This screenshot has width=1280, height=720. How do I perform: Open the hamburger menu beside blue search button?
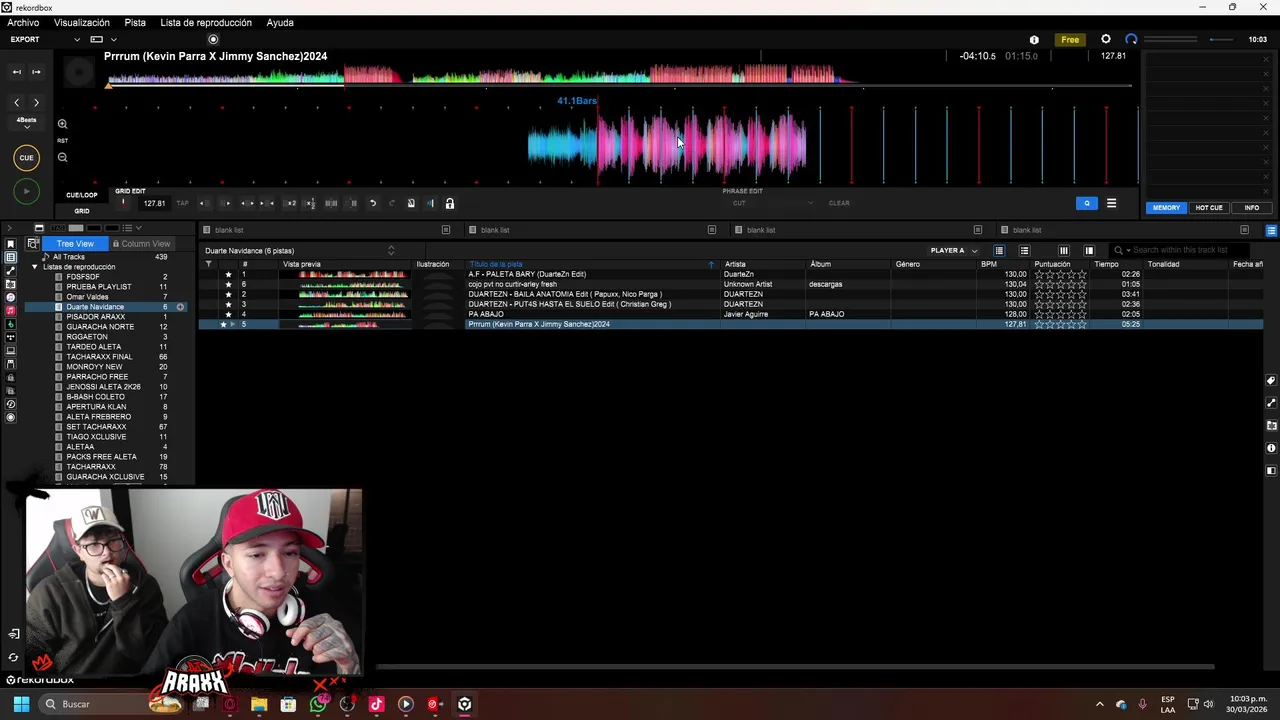(x=1111, y=203)
